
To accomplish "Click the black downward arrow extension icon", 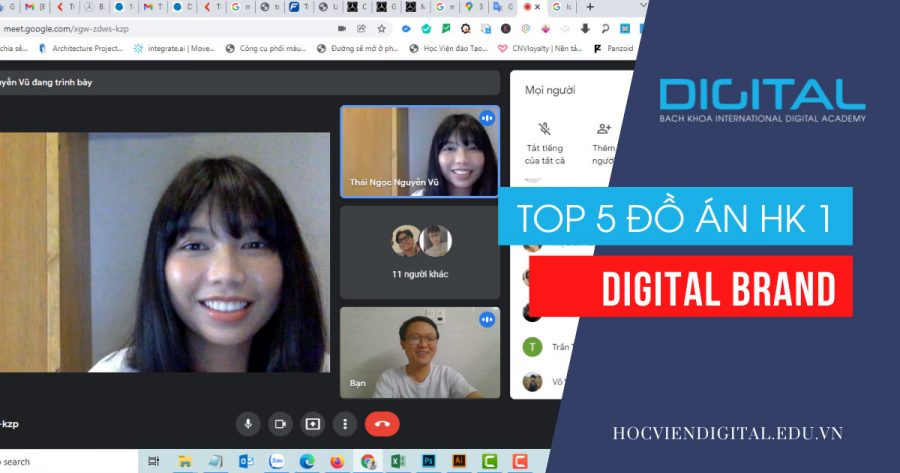I will point(585,29).
